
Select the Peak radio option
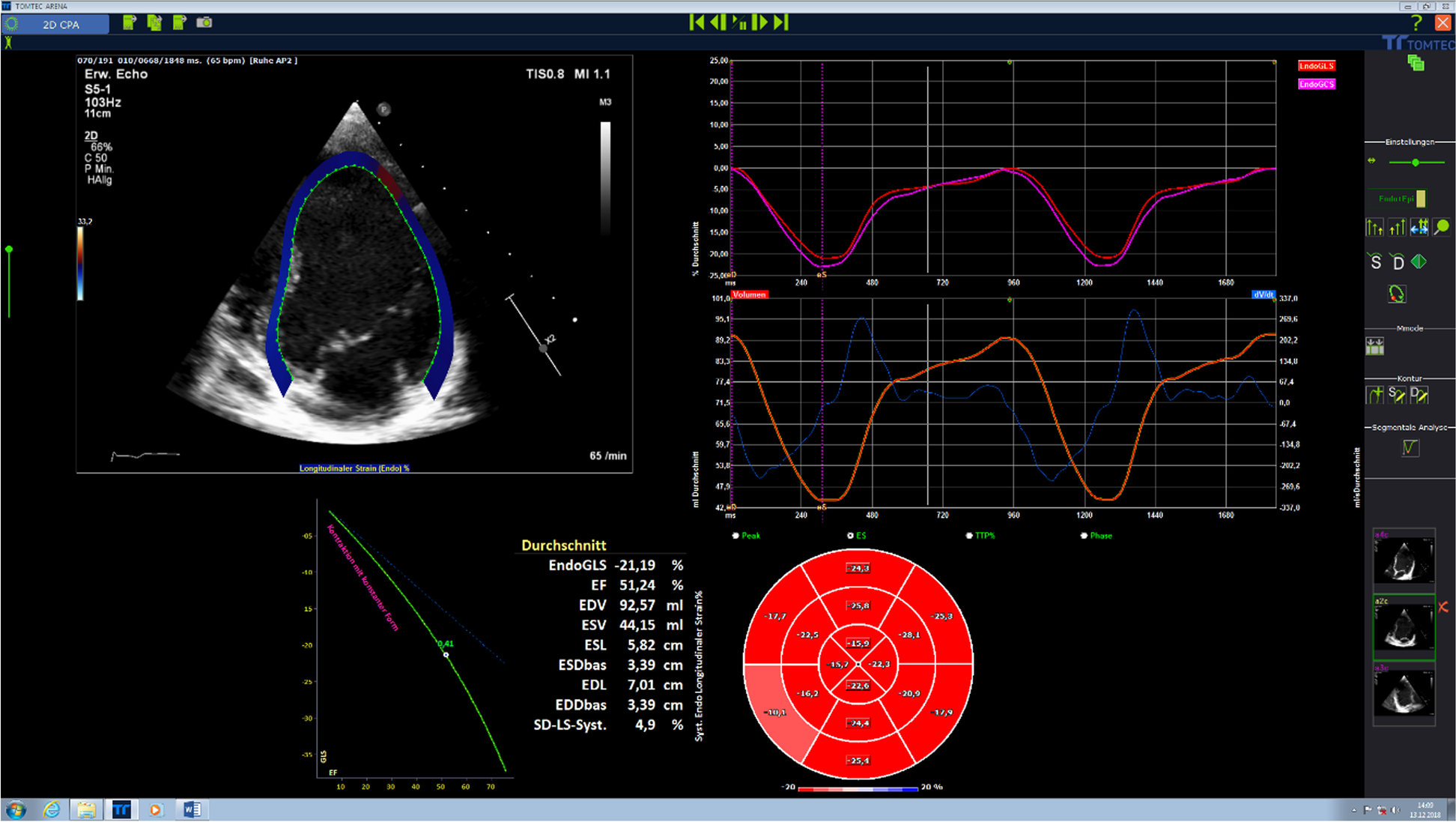[x=735, y=536]
